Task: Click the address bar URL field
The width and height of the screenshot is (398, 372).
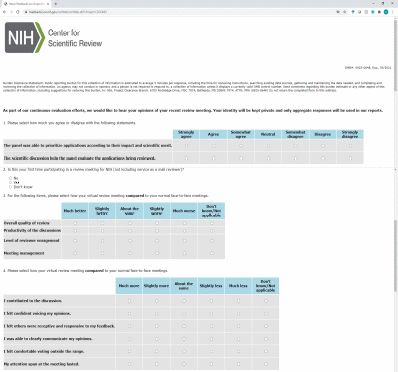Action: [180, 12]
